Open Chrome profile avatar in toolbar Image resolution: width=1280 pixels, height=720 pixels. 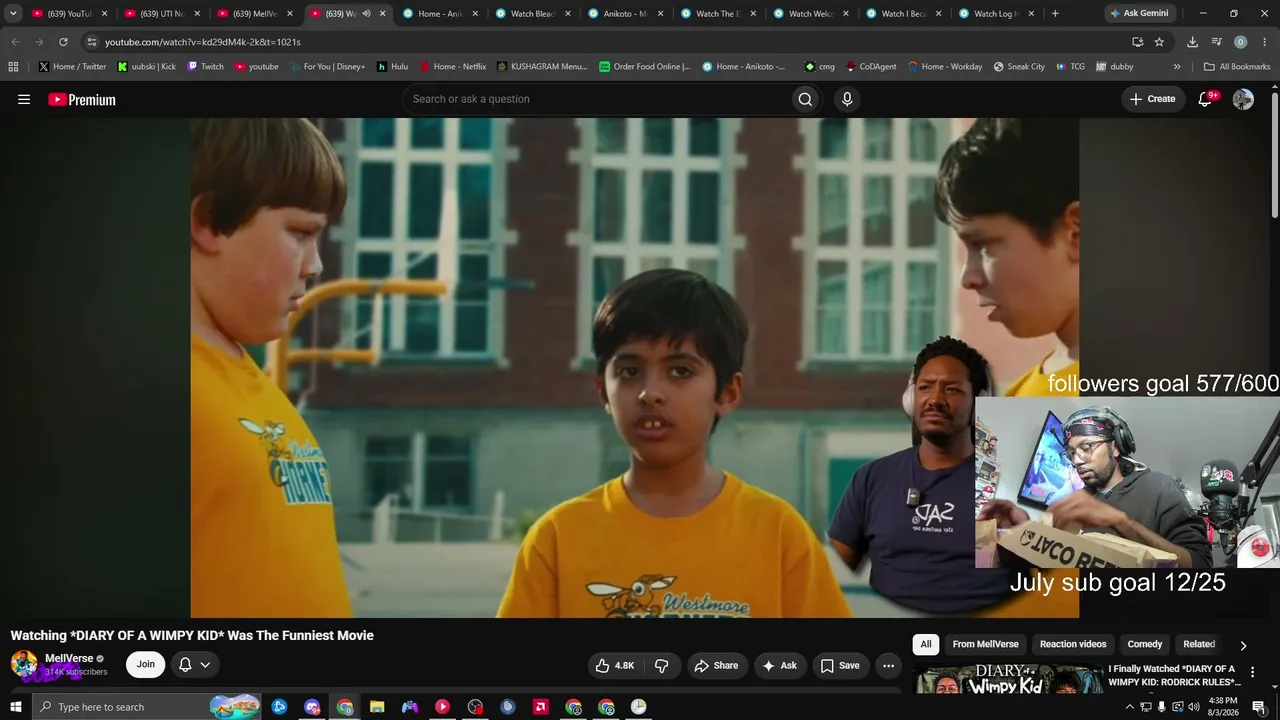[x=1241, y=42]
